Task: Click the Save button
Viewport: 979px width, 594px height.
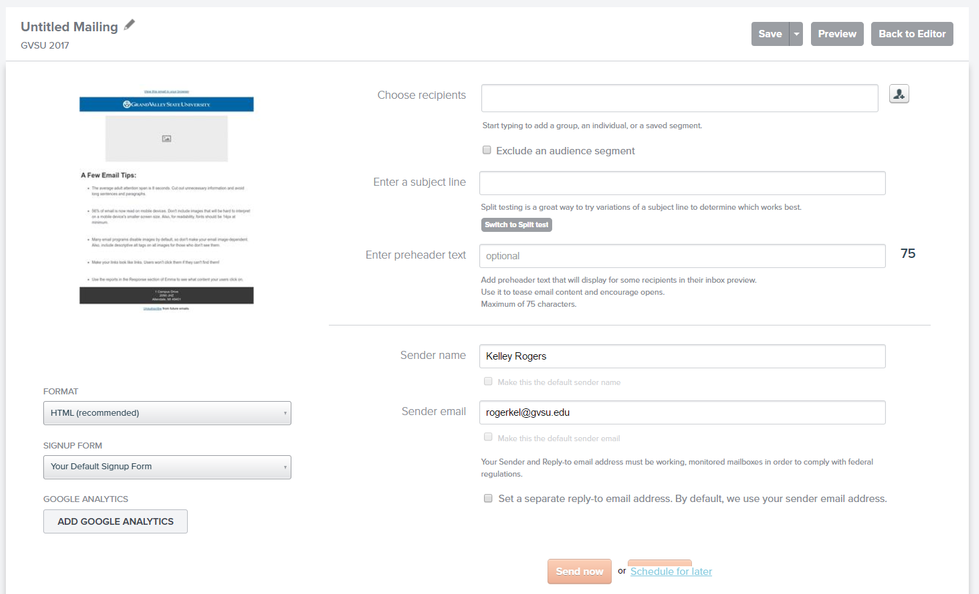Action: pos(769,34)
